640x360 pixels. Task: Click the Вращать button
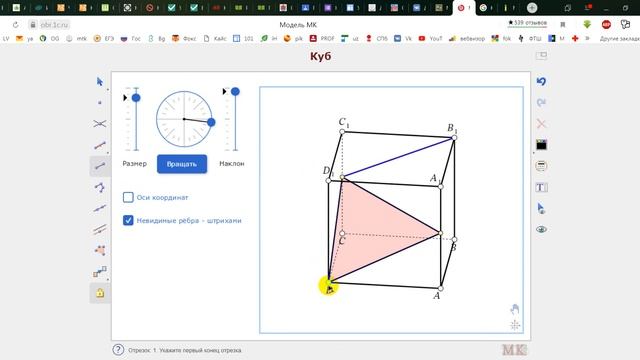pos(182,164)
